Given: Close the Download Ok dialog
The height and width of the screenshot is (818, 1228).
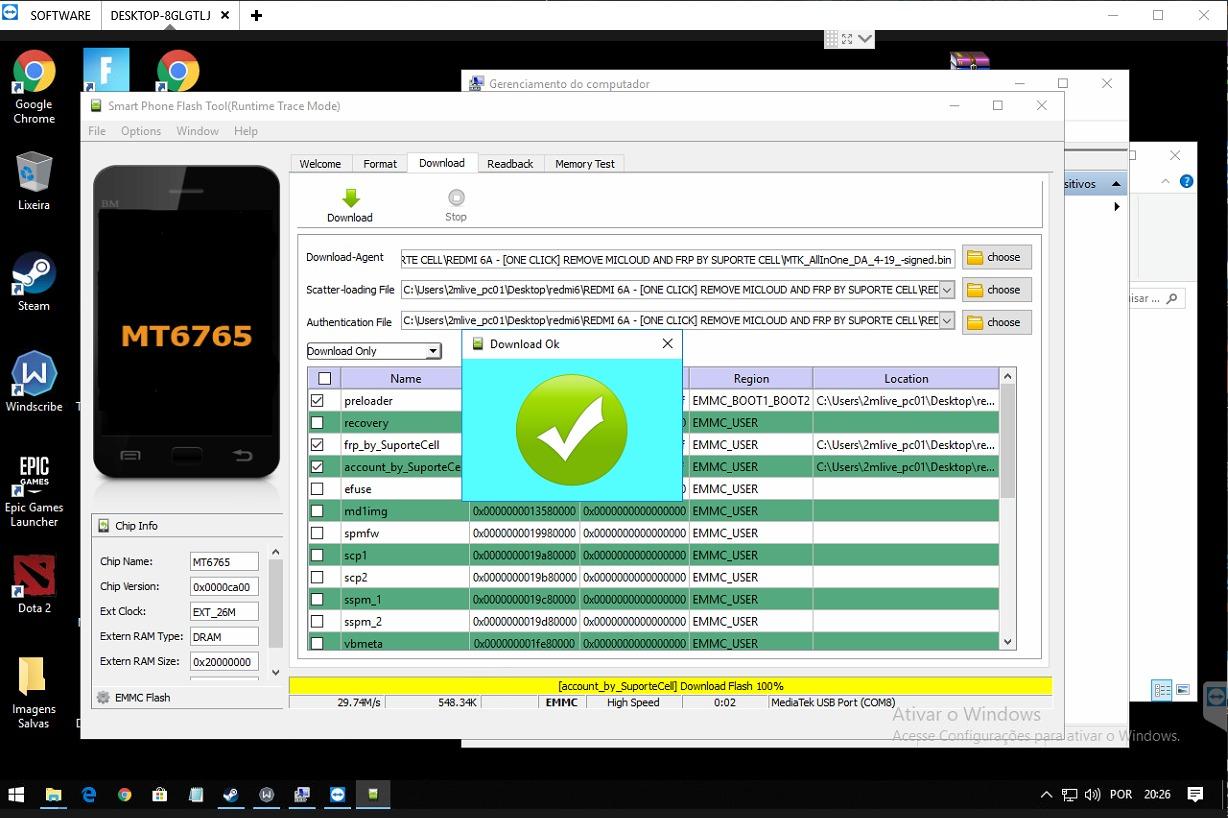Looking at the screenshot, I should (668, 344).
